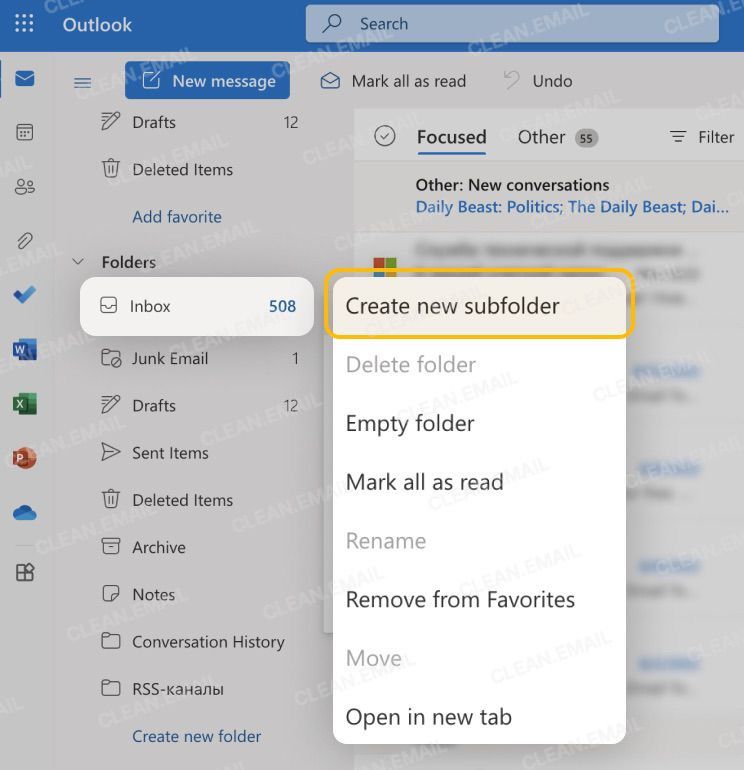744x770 pixels.
Task: Click the grayed Delete folder entry
Action: coord(479,364)
